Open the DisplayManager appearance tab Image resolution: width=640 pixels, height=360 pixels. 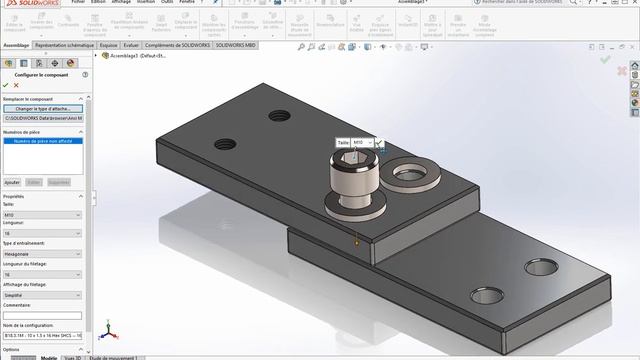click(x=70, y=63)
